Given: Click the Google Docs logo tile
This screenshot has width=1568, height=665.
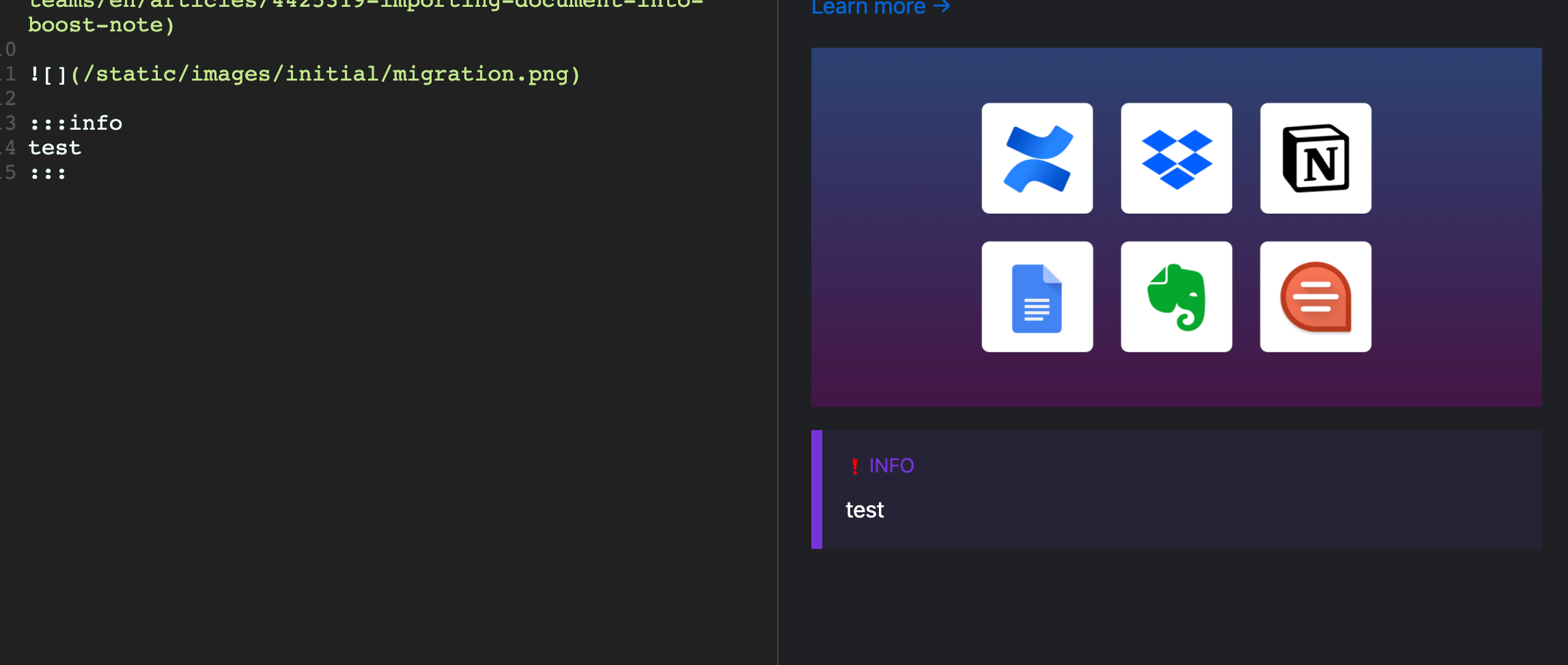Looking at the screenshot, I should (1037, 297).
